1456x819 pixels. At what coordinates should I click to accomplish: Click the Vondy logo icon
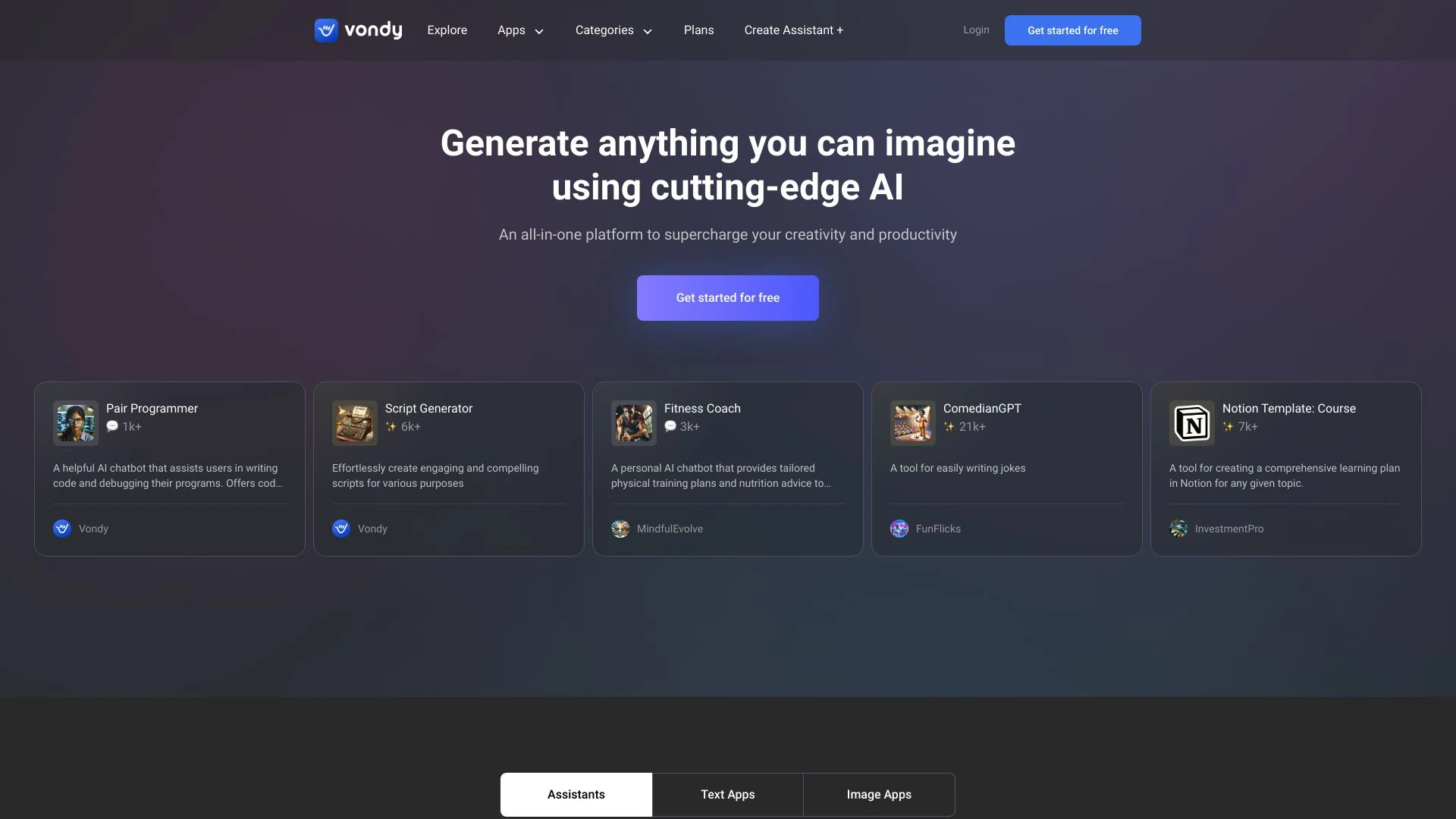click(x=326, y=30)
